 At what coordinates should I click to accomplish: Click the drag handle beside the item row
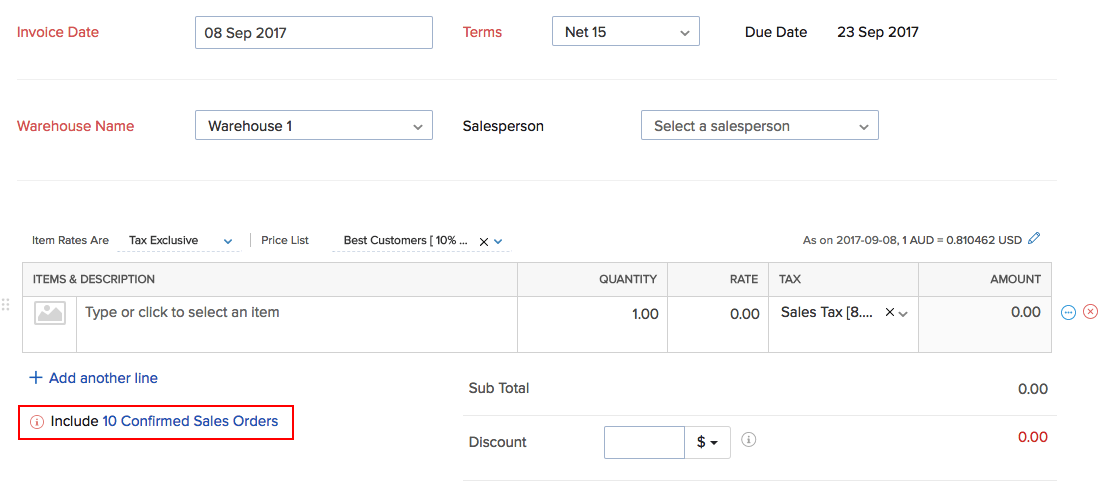click(x=6, y=305)
